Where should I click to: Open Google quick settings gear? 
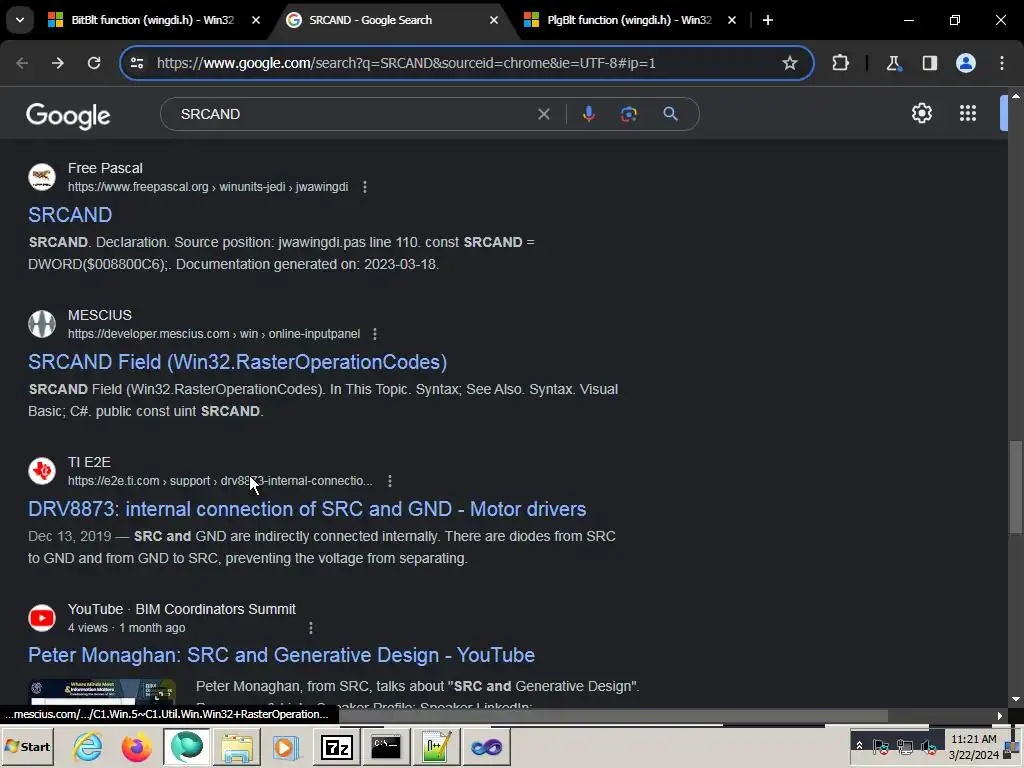921,113
